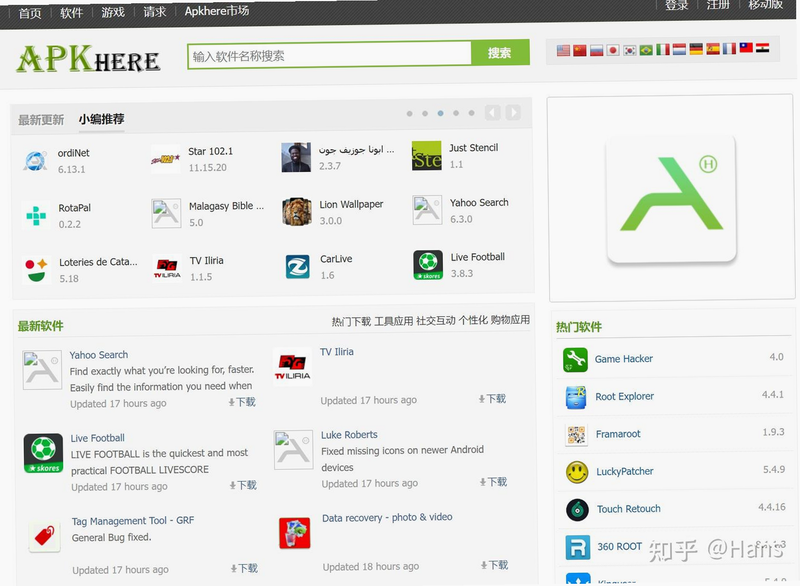Click the 360 ROOT icon
800x586 pixels.
[x=578, y=547]
